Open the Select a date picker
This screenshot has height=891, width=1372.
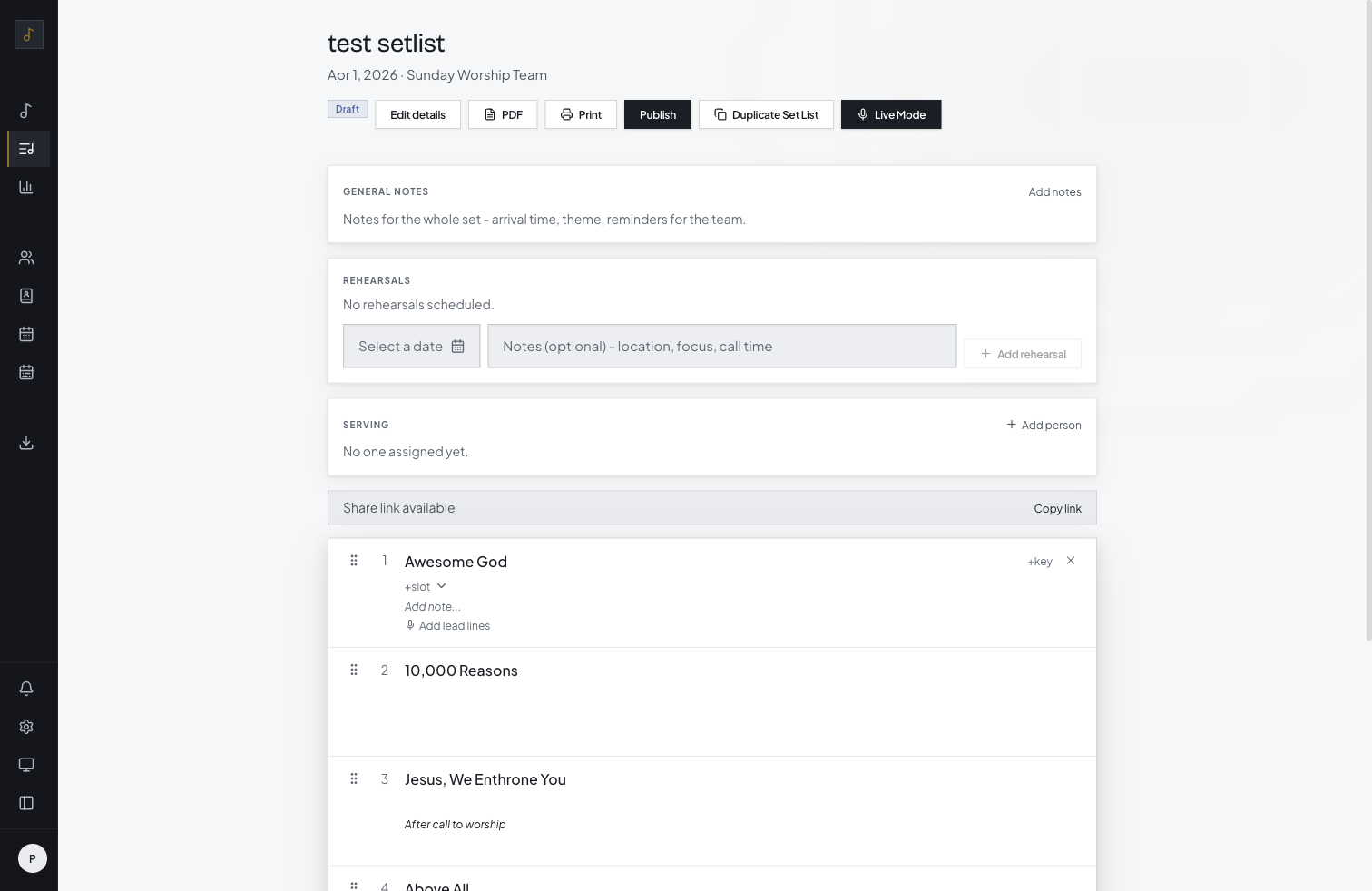[x=412, y=347]
